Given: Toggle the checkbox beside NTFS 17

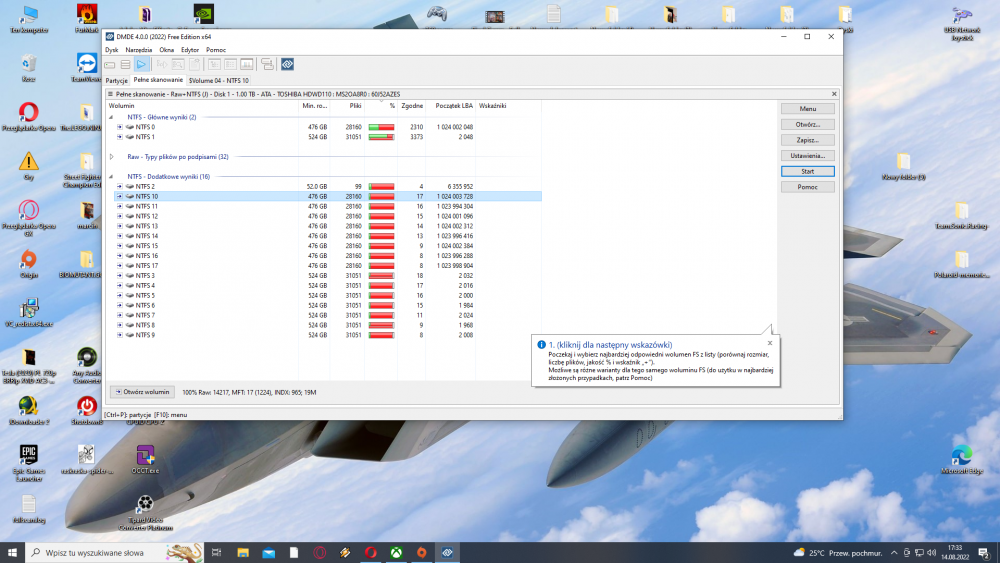Looking at the screenshot, I should click(119, 265).
